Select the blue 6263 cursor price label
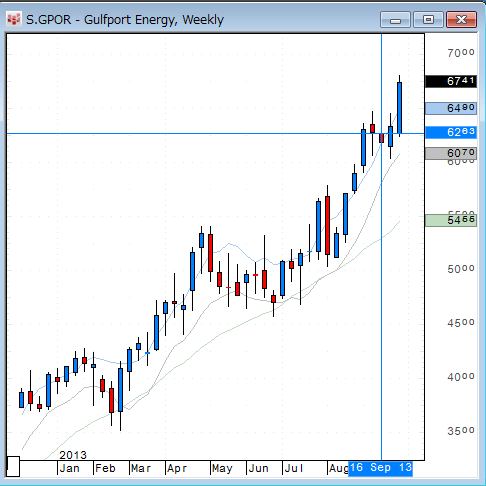The image size is (486, 486). 451,132
